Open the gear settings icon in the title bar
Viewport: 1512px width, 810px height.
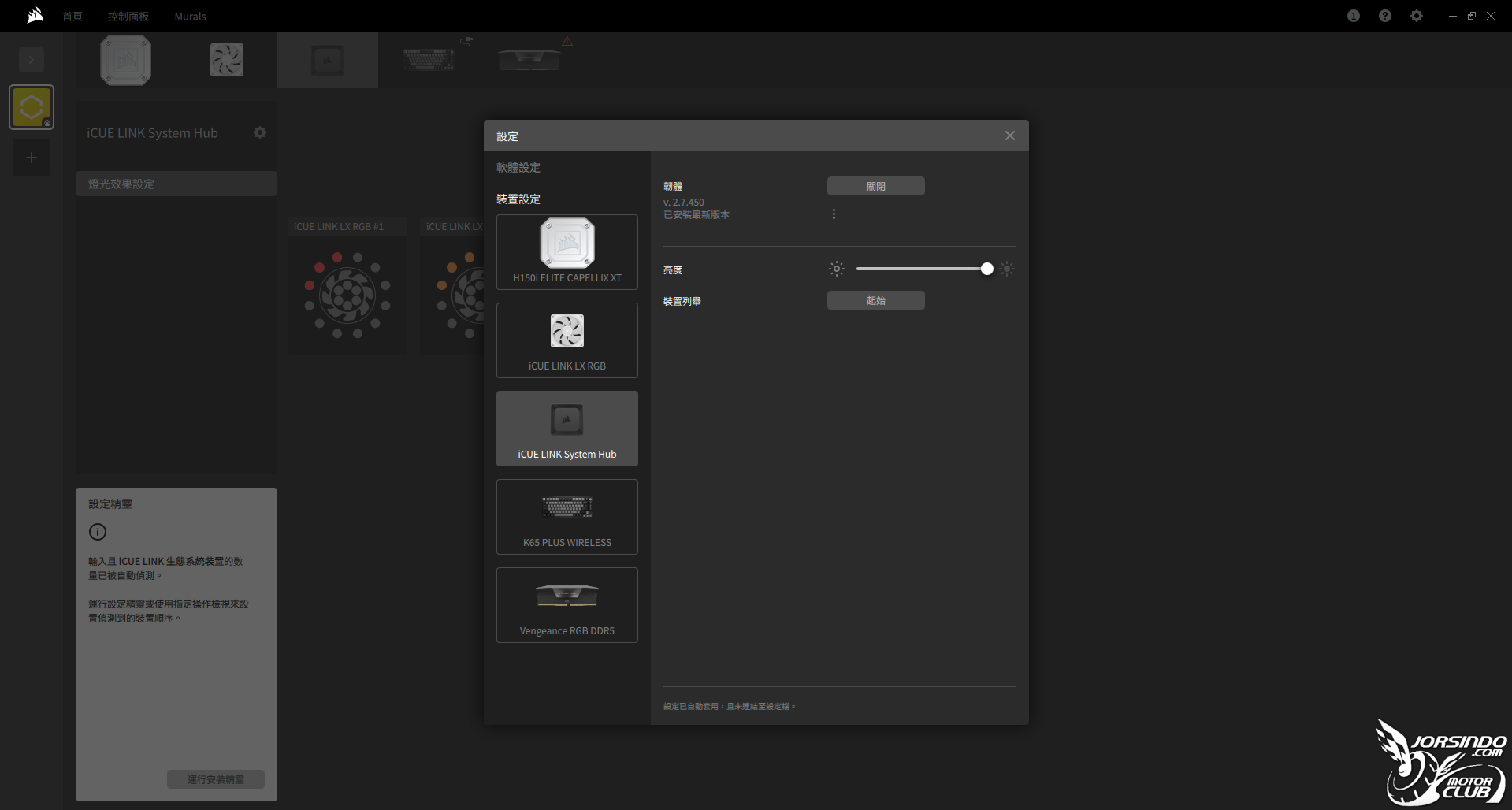1417,16
